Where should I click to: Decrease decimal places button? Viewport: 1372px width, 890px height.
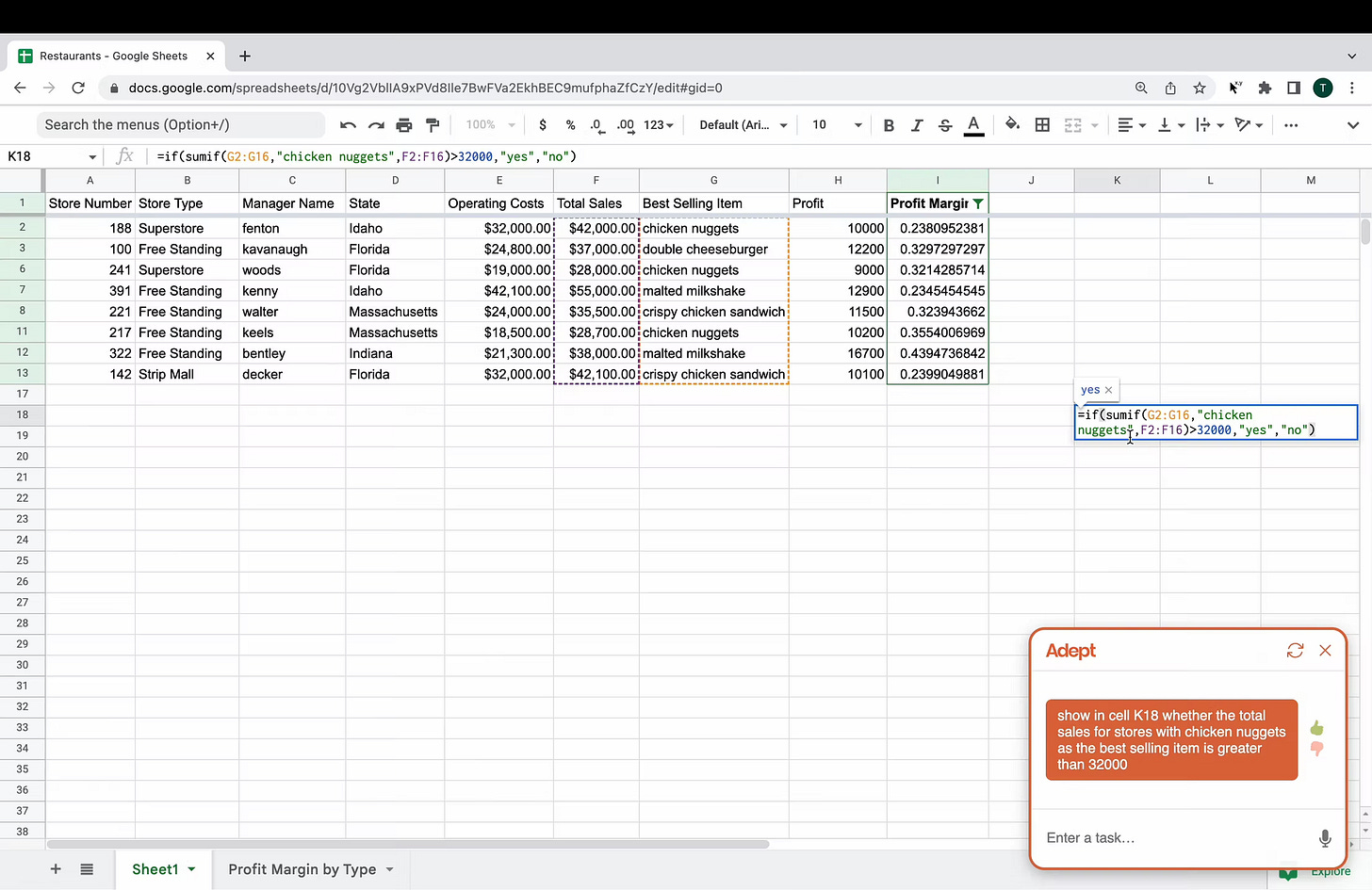pyautogui.click(x=596, y=124)
